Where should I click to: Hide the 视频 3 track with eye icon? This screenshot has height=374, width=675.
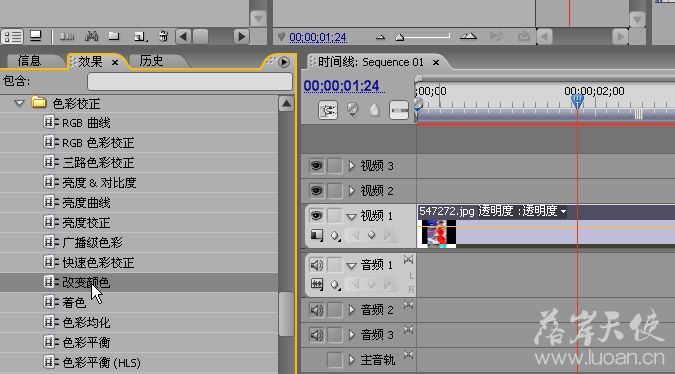(x=316, y=166)
